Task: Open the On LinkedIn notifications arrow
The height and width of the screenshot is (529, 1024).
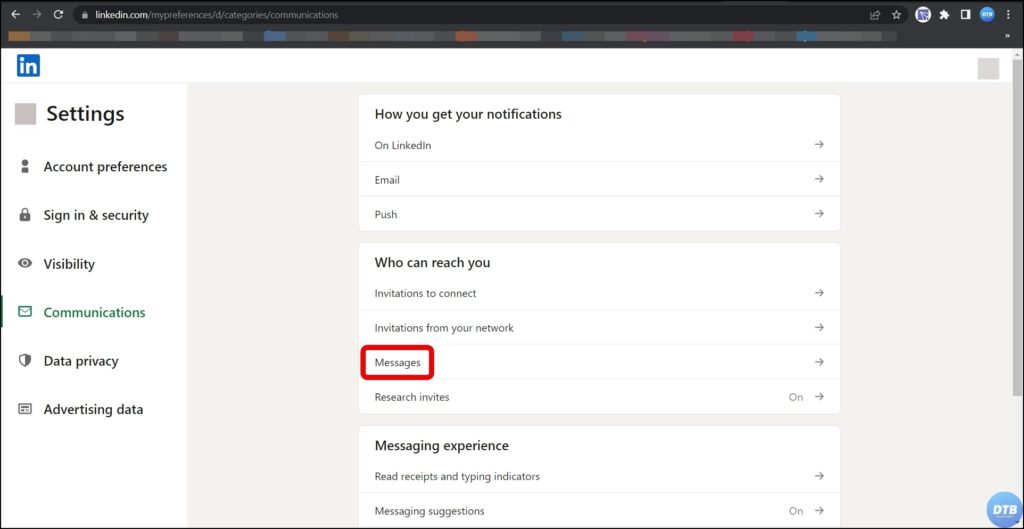Action: click(x=819, y=144)
